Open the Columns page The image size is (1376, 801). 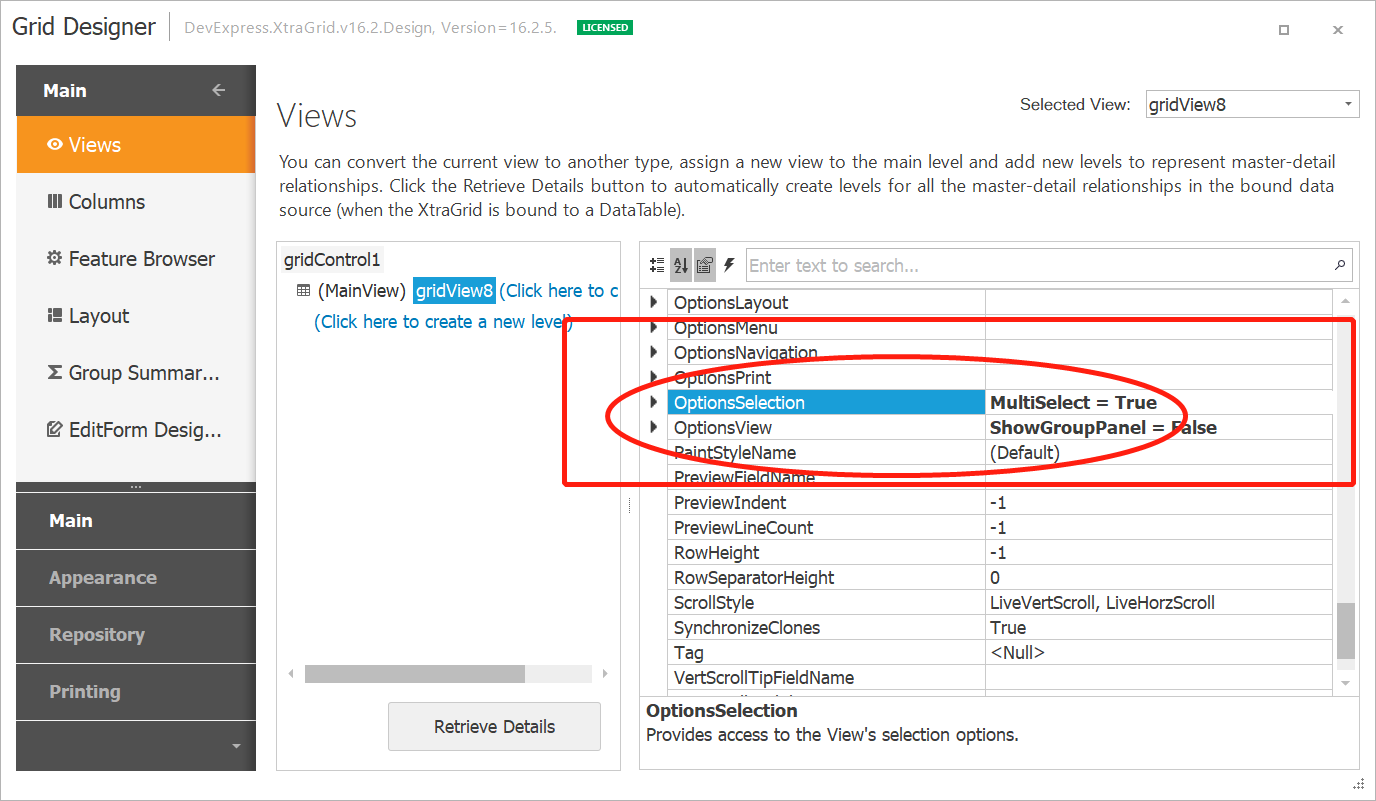pyautogui.click(x=136, y=202)
